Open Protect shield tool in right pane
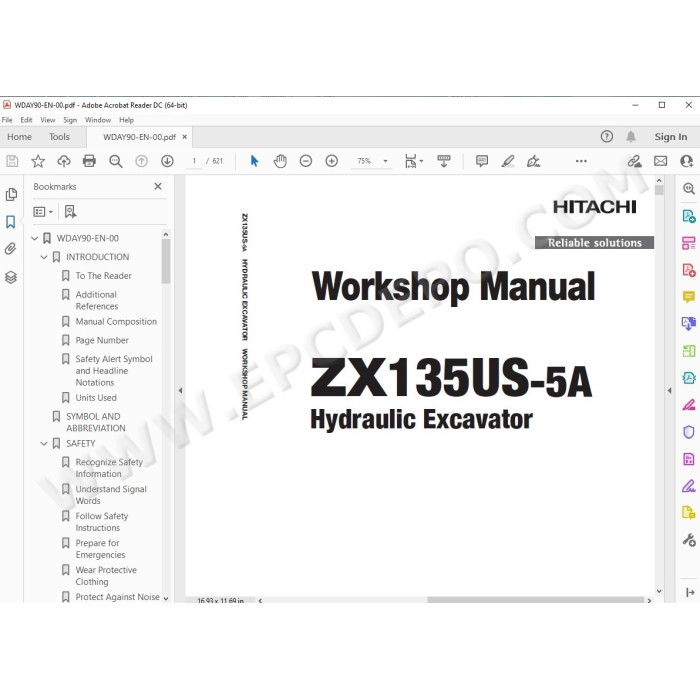The width and height of the screenshot is (700, 700). [689, 432]
